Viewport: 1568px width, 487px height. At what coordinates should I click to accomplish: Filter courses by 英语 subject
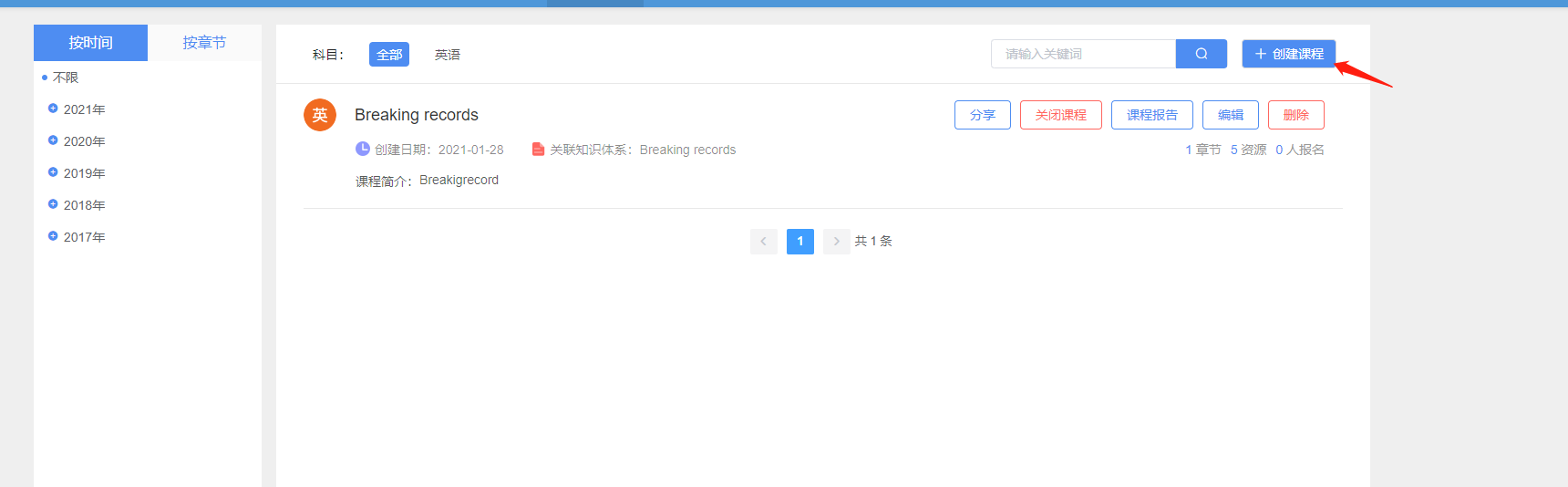448,55
